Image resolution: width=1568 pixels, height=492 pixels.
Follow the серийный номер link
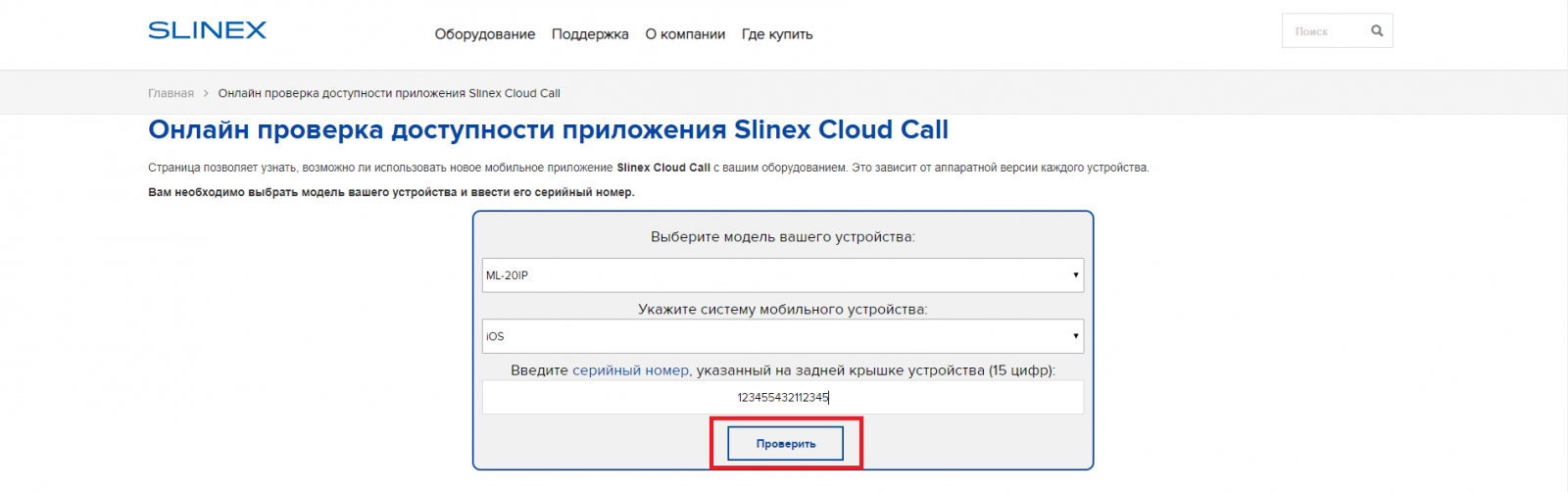pyautogui.click(x=630, y=370)
